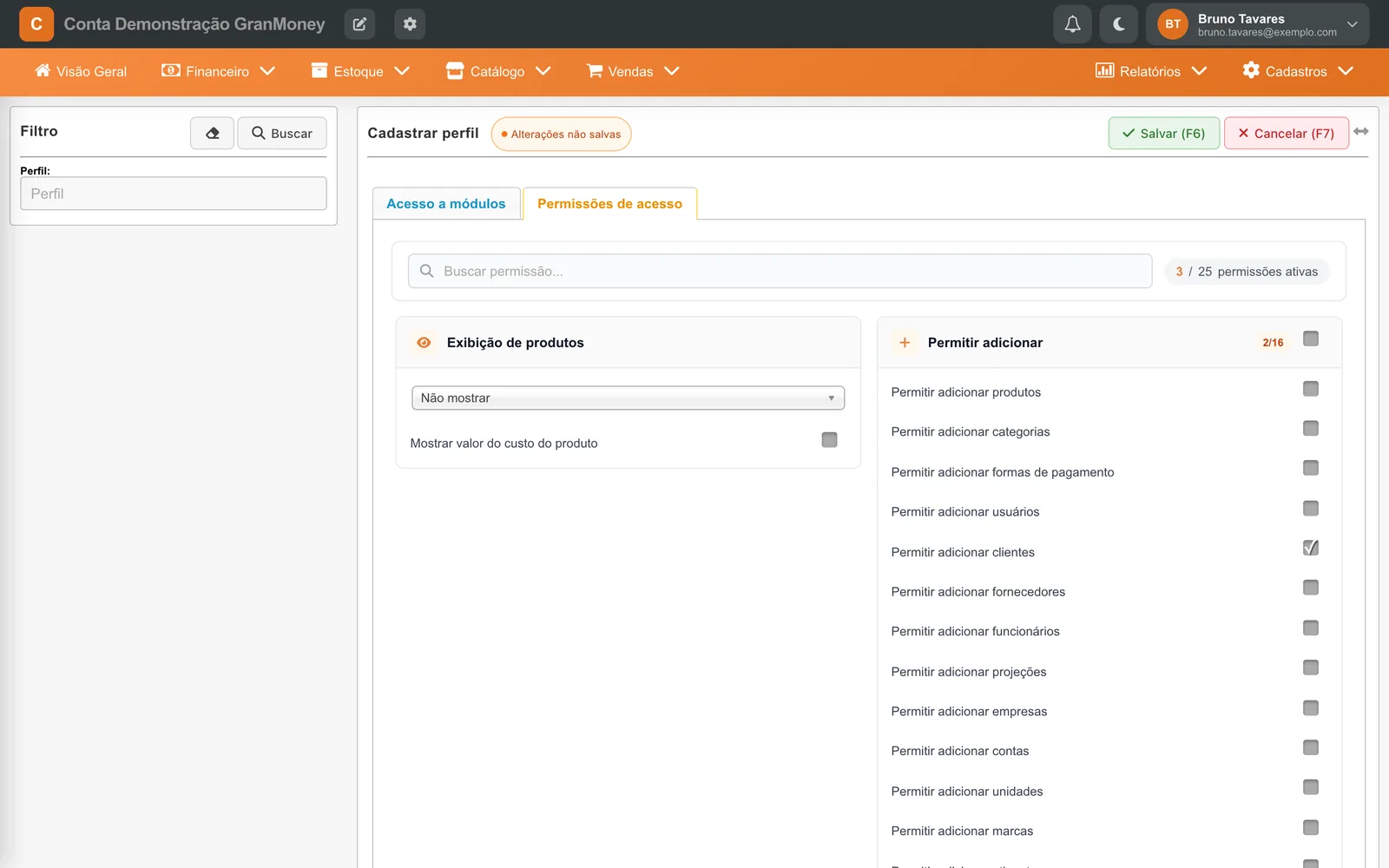1389x868 pixels.
Task: Expand the Cadastros menu
Action: 1298,71
